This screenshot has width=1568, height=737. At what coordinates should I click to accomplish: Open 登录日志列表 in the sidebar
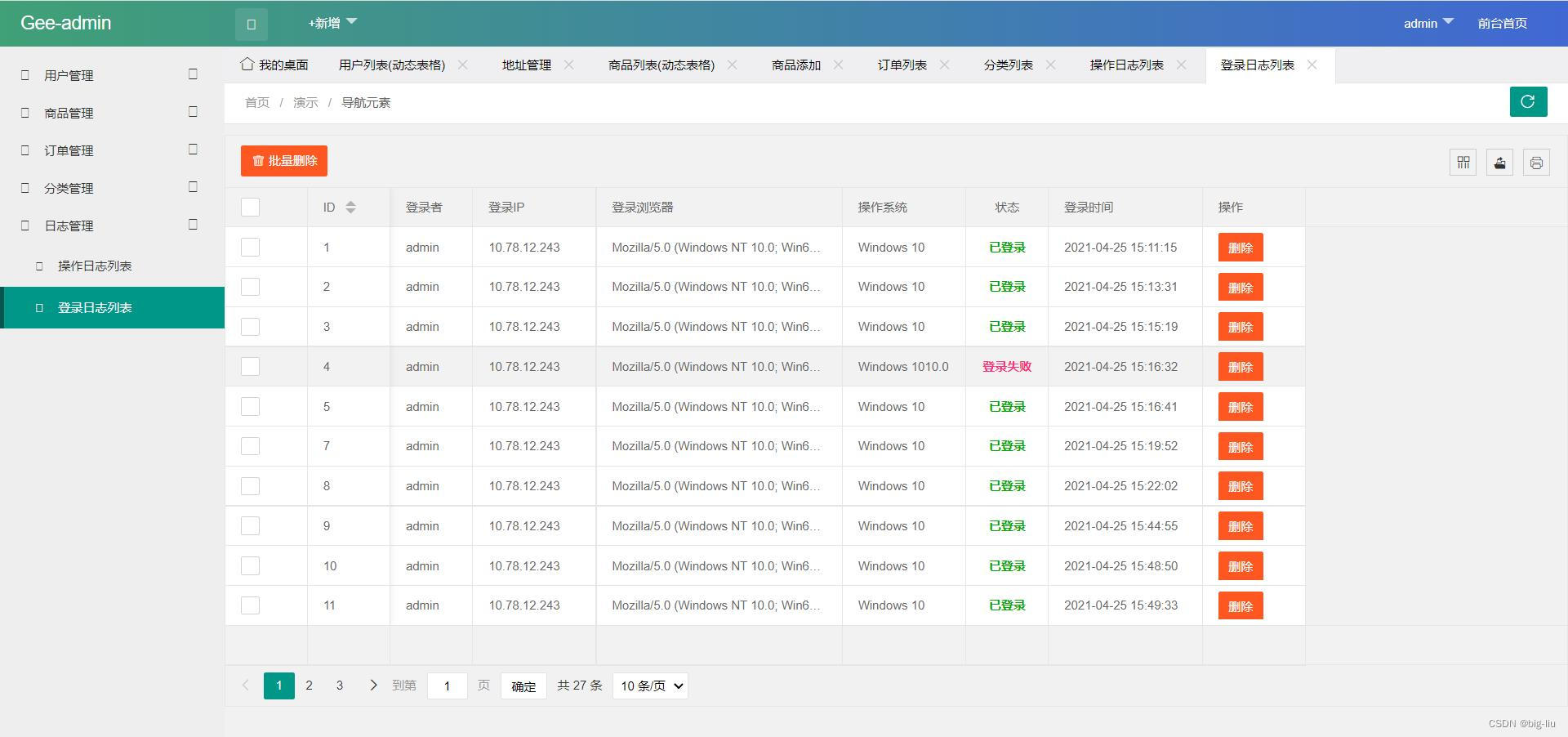113,308
